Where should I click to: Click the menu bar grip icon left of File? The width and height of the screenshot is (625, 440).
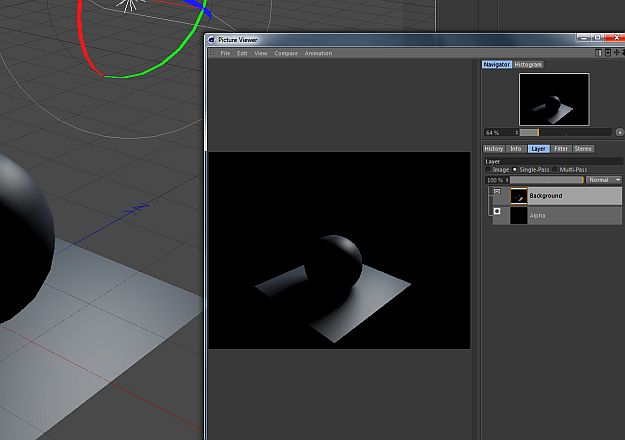click(213, 53)
